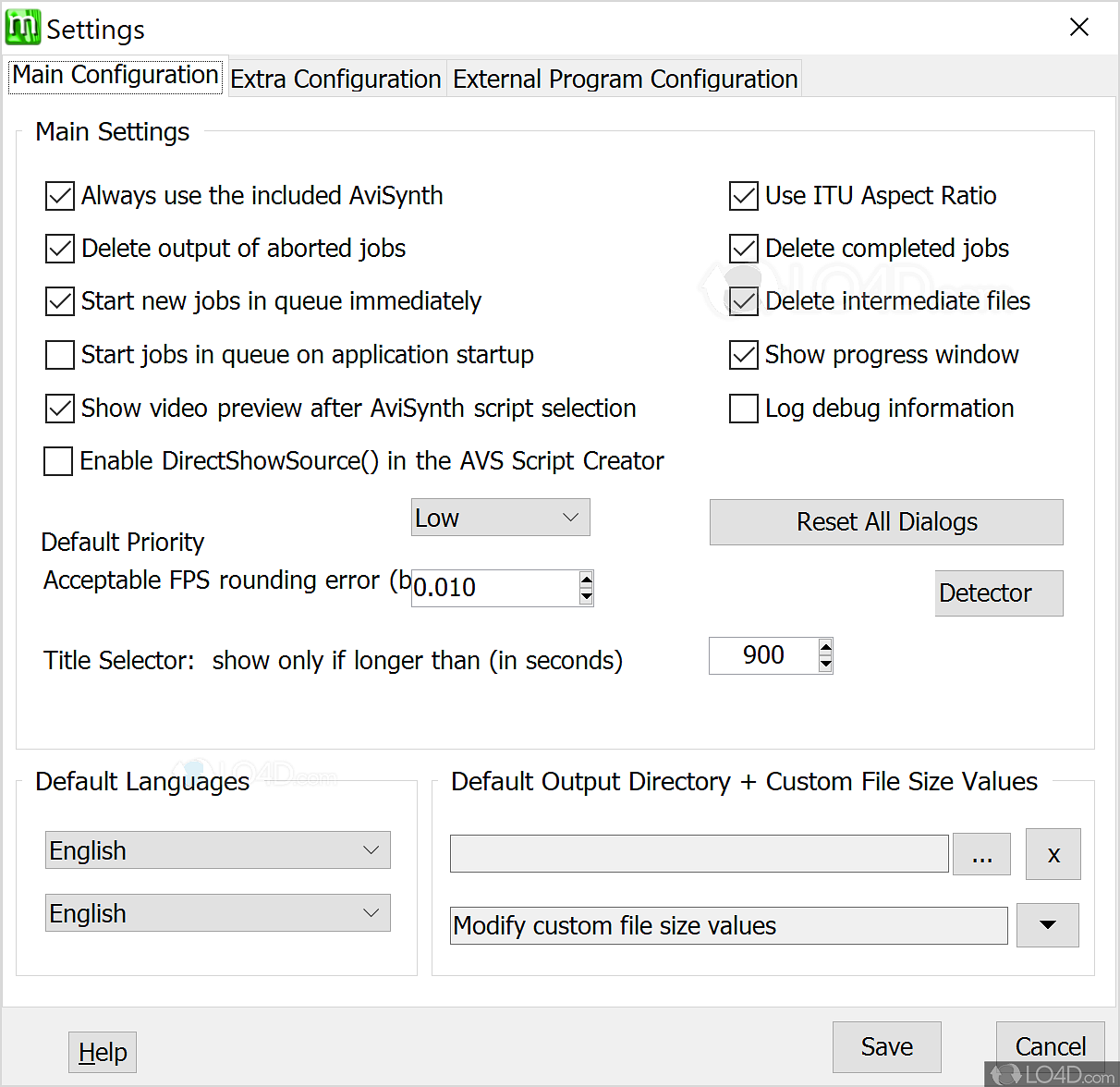1120x1087 pixels.
Task: Toggle Delete completed jobs option
Action: [744, 249]
